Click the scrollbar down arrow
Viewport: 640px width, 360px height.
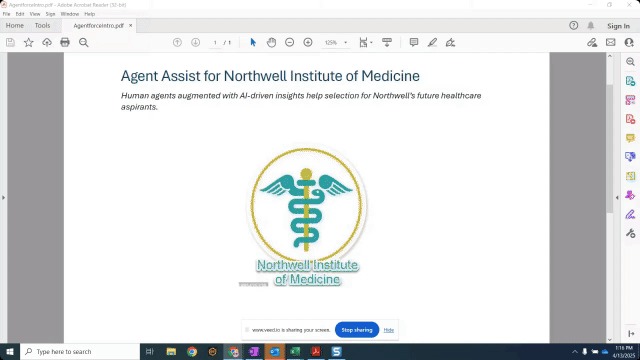coord(610,339)
